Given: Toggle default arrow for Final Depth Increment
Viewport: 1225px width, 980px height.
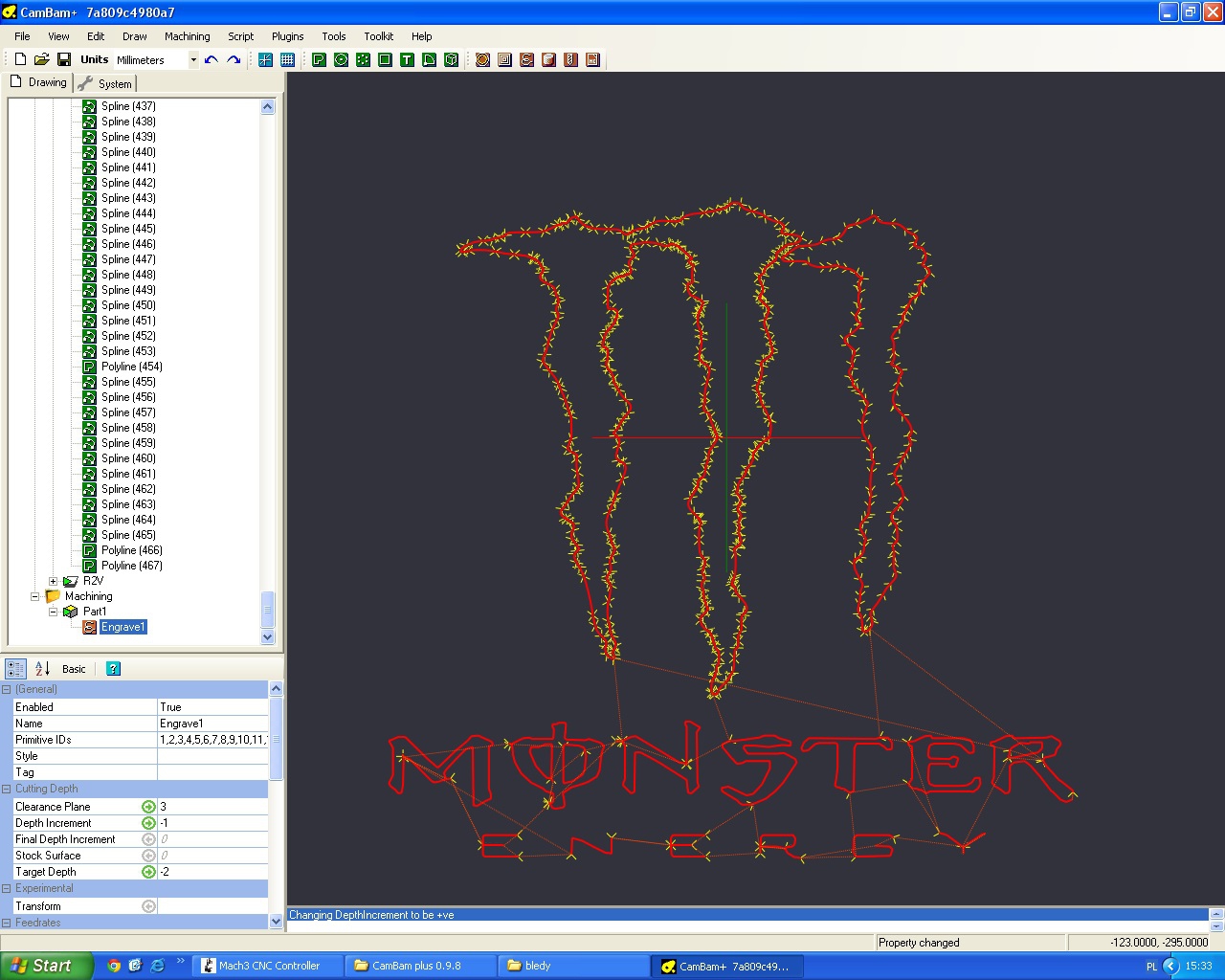Looking at the screenshot, I should [148, 839].
